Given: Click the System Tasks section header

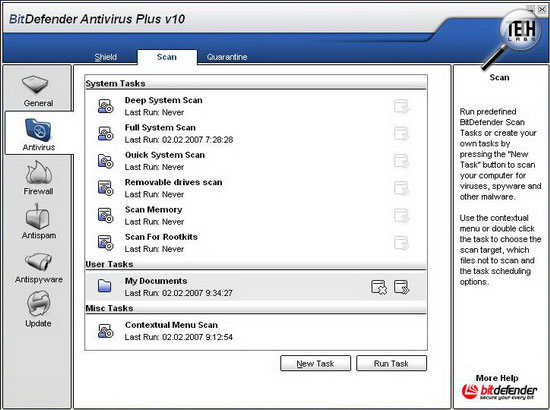Looking at the screenshot, I should [x=115, y=83].
